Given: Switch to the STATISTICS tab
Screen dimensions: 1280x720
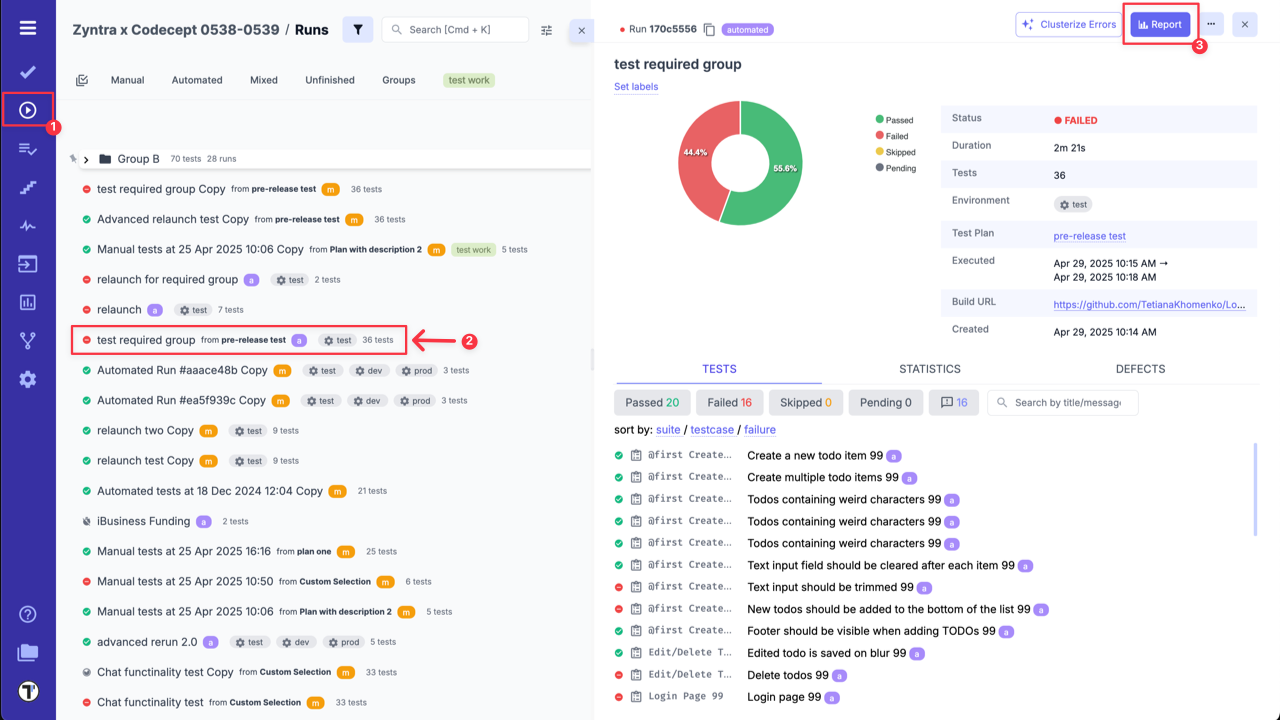Looking at the screenshot, I should point(929,368).
